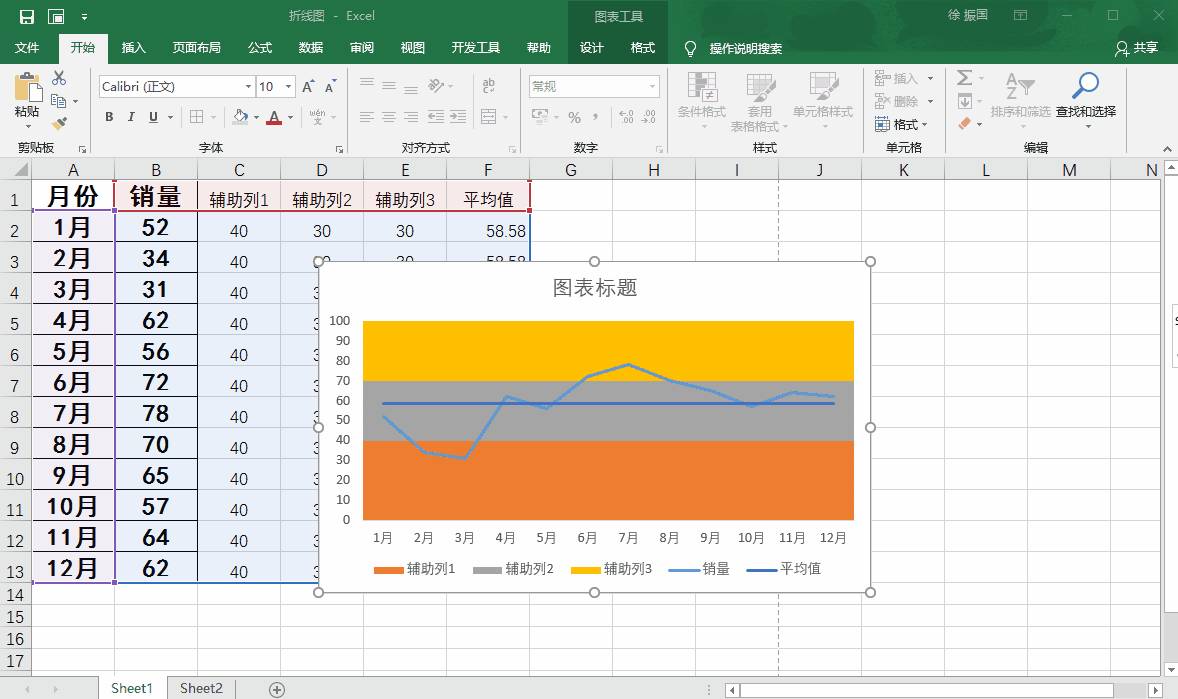Open the 文件 menu
The height and width of the screenshot is (699, 1178).
coord(27,48)
